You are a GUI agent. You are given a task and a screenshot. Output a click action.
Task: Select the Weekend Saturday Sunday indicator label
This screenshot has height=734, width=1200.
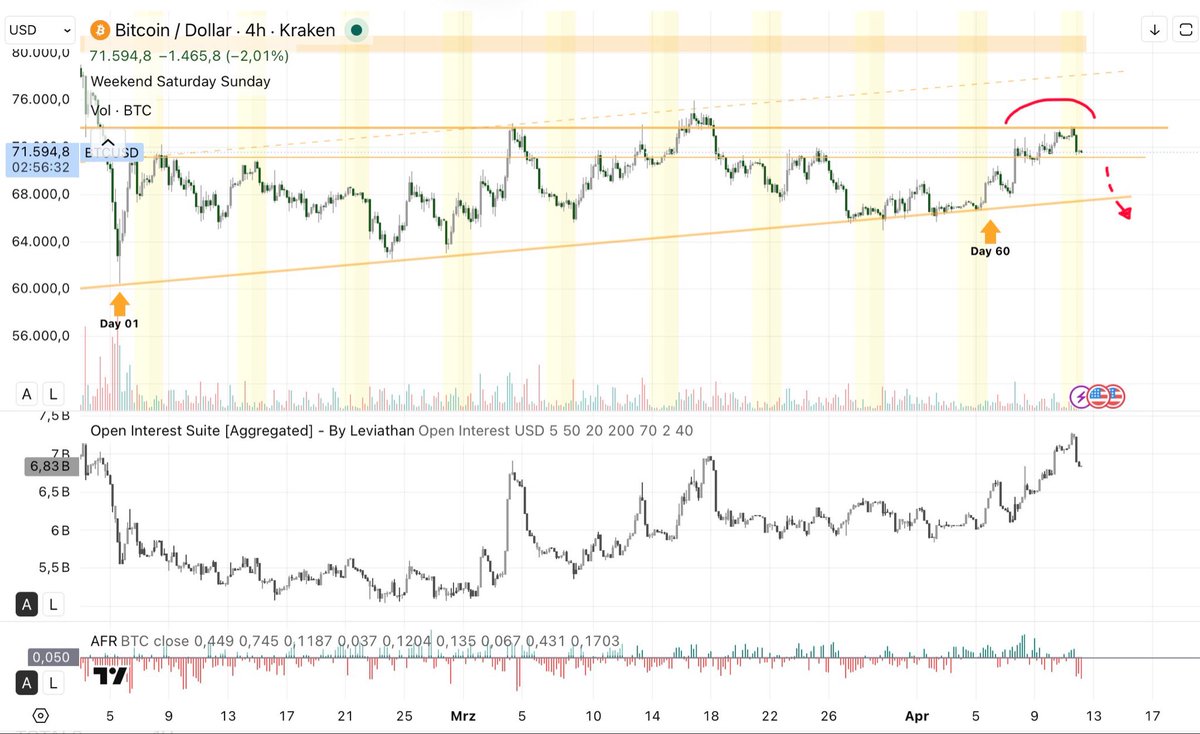click(180, 82)
